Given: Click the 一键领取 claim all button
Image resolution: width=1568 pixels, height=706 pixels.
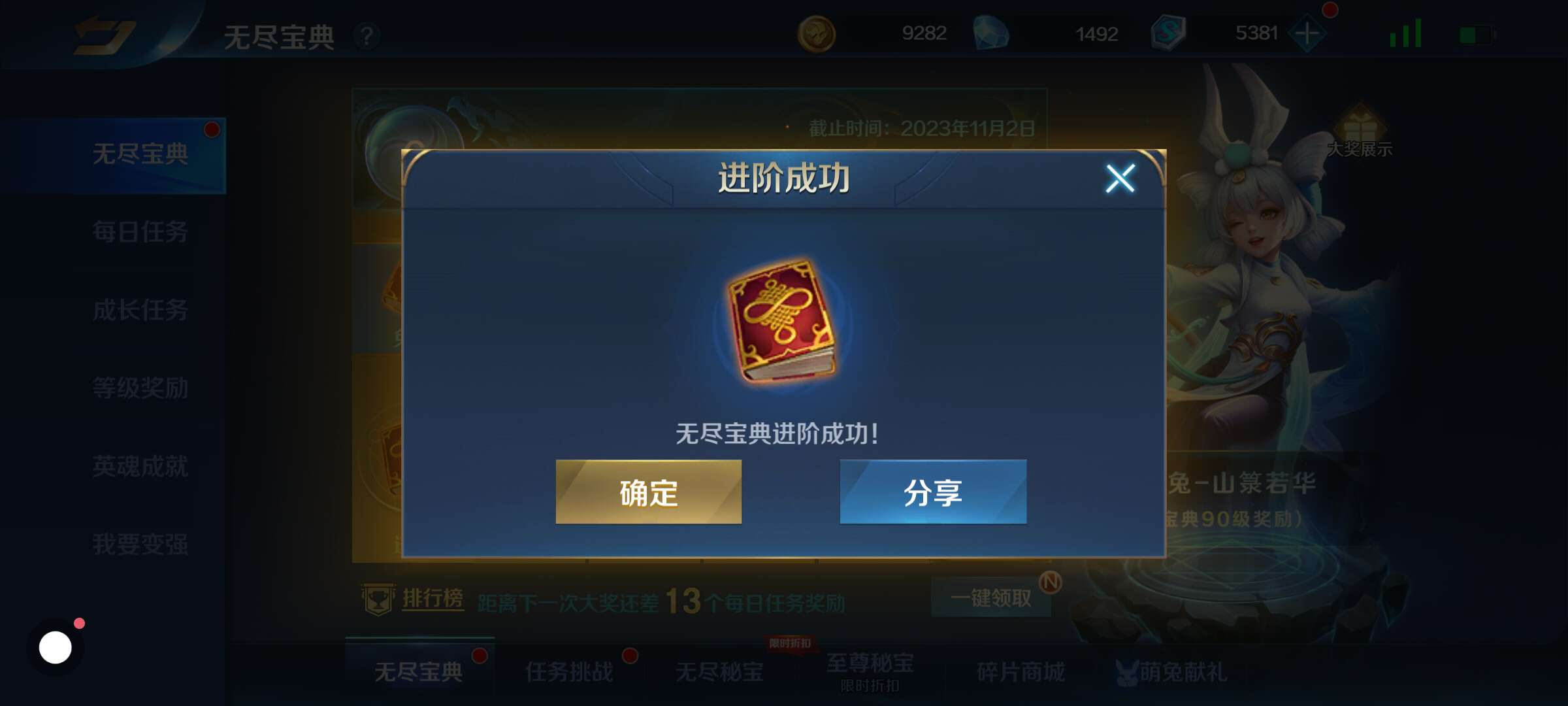Looking at the screenshot, I should [x=991, y=597].
